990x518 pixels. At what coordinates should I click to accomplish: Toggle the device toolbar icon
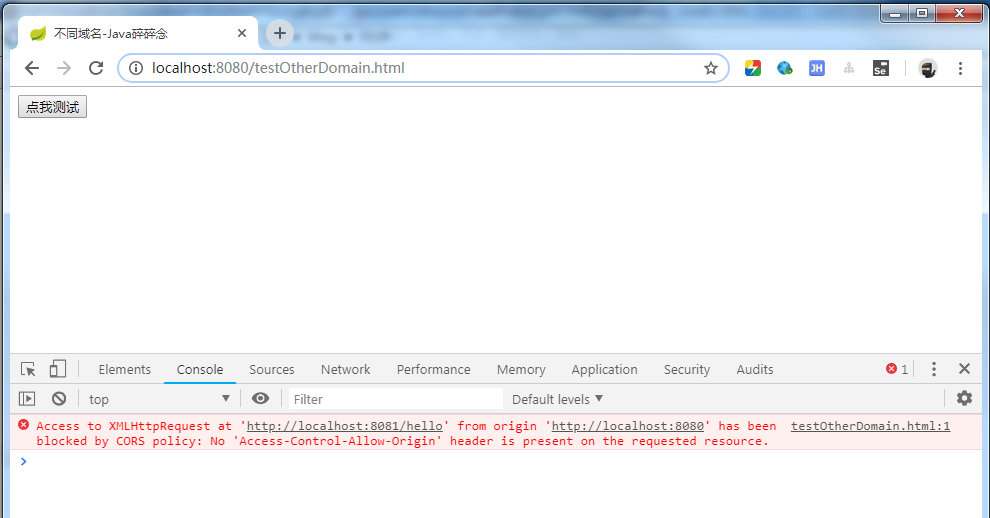57,369
